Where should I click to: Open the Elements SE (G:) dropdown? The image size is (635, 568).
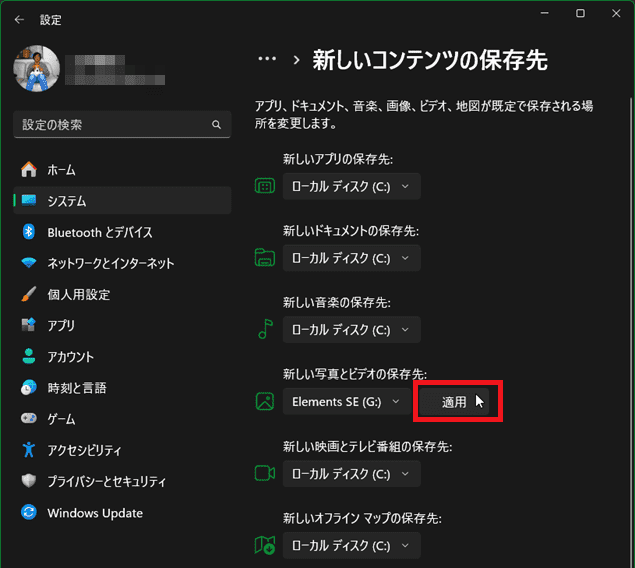pos(346,402)
